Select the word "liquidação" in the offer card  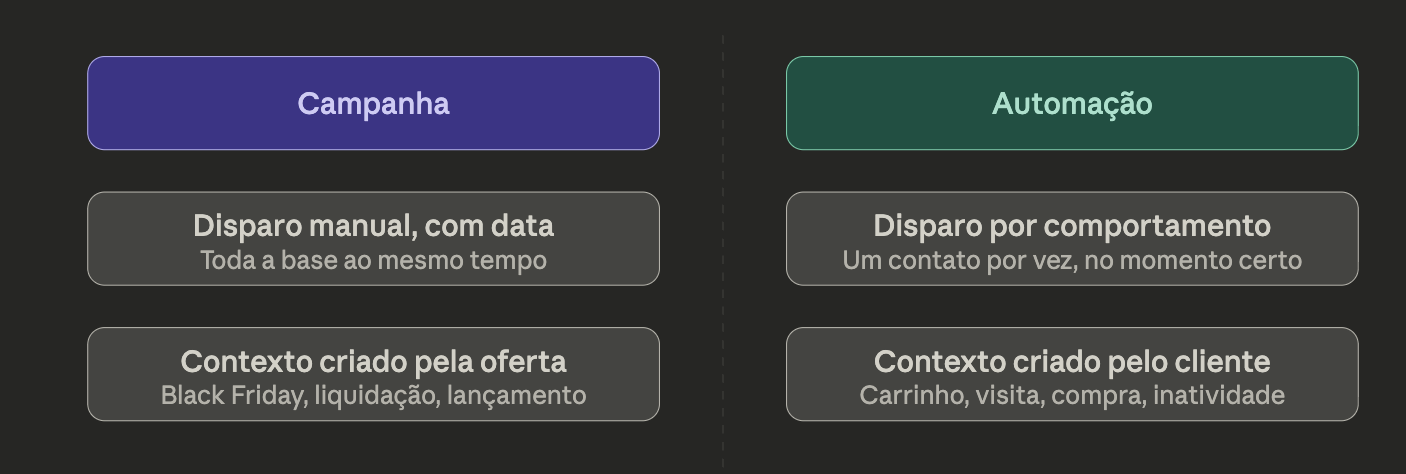(x=376, y=395)
